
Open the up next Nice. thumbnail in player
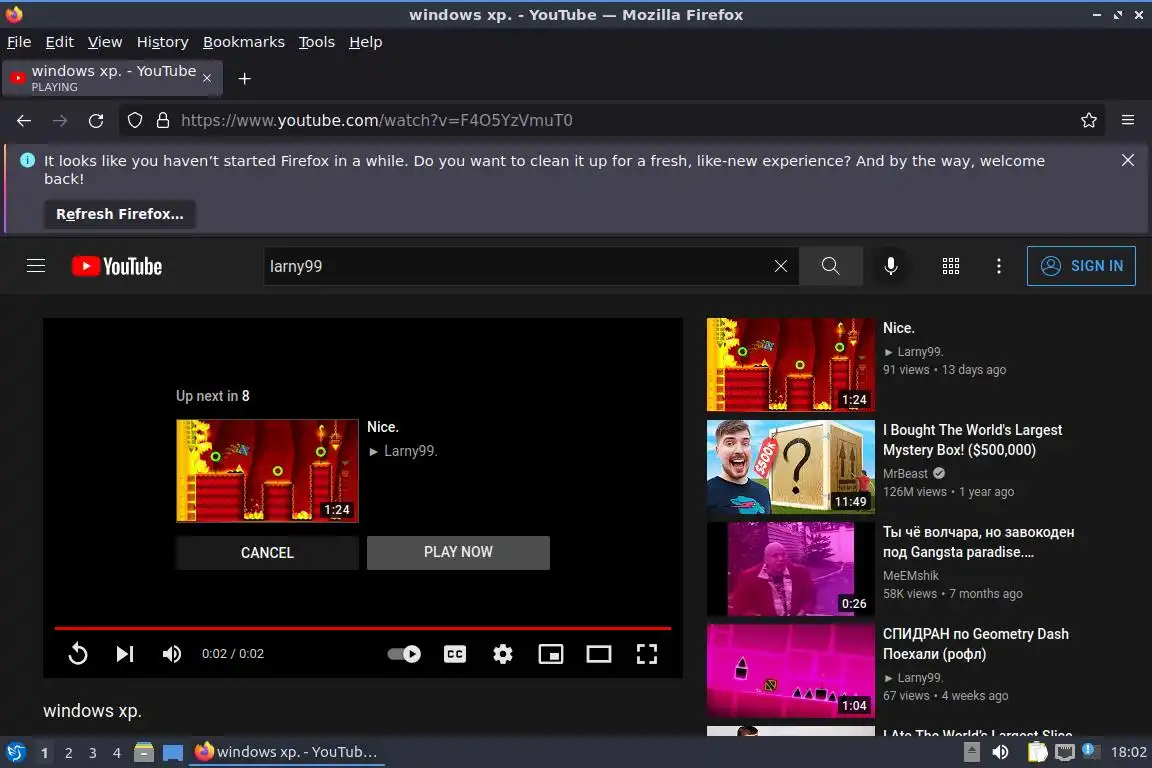[267, 470]
